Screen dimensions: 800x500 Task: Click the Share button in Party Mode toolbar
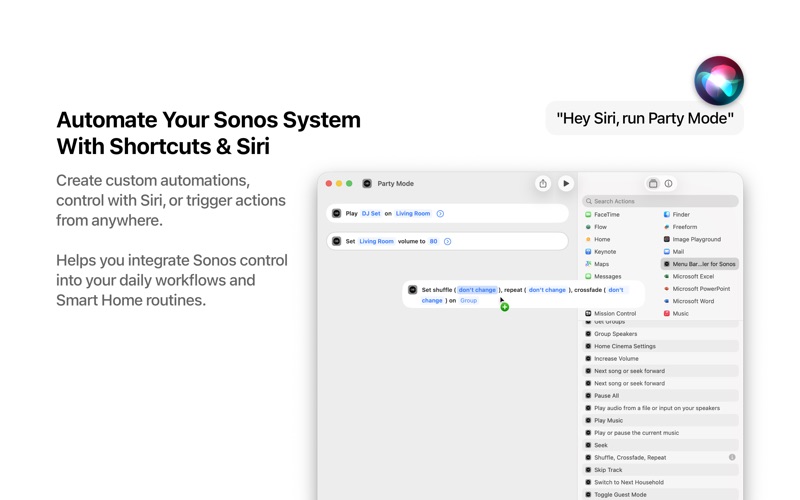point(543,184)
